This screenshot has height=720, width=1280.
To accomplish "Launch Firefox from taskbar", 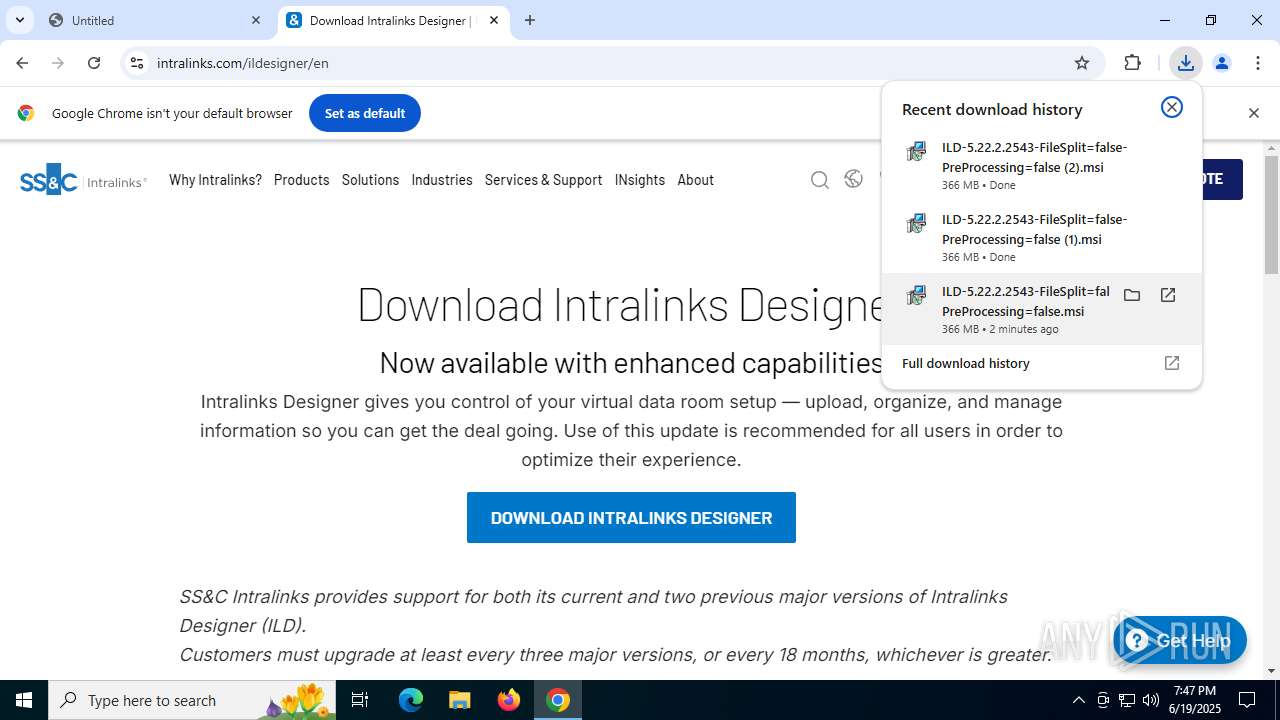I will click(509, 700).
